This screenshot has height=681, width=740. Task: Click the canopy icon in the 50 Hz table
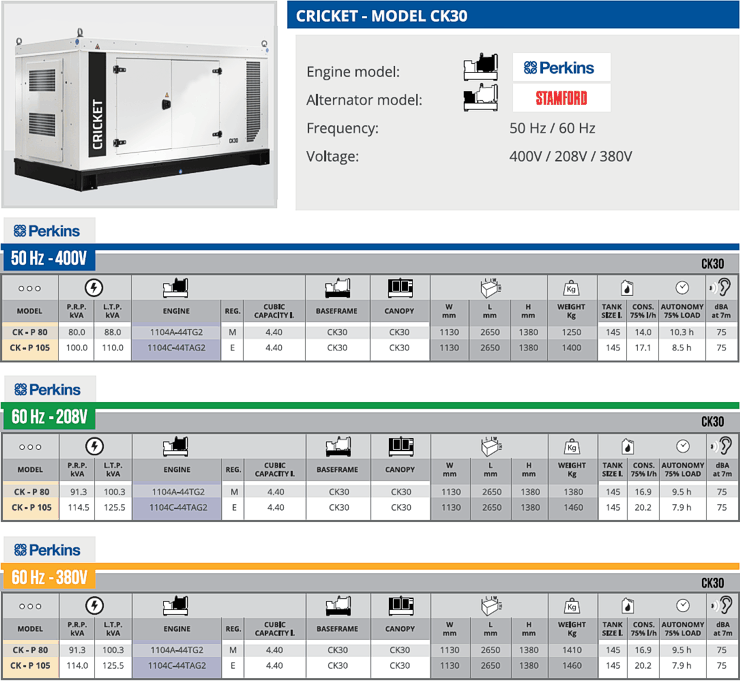click(x=400, y=287)
